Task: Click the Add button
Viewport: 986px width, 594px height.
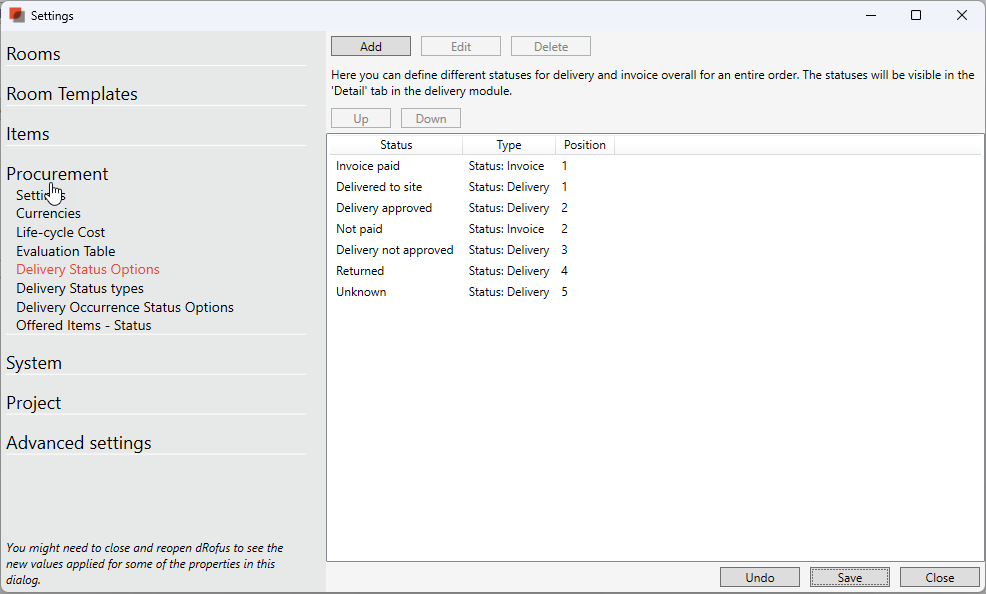Action: pyautogui.click(x=370, y=47)
